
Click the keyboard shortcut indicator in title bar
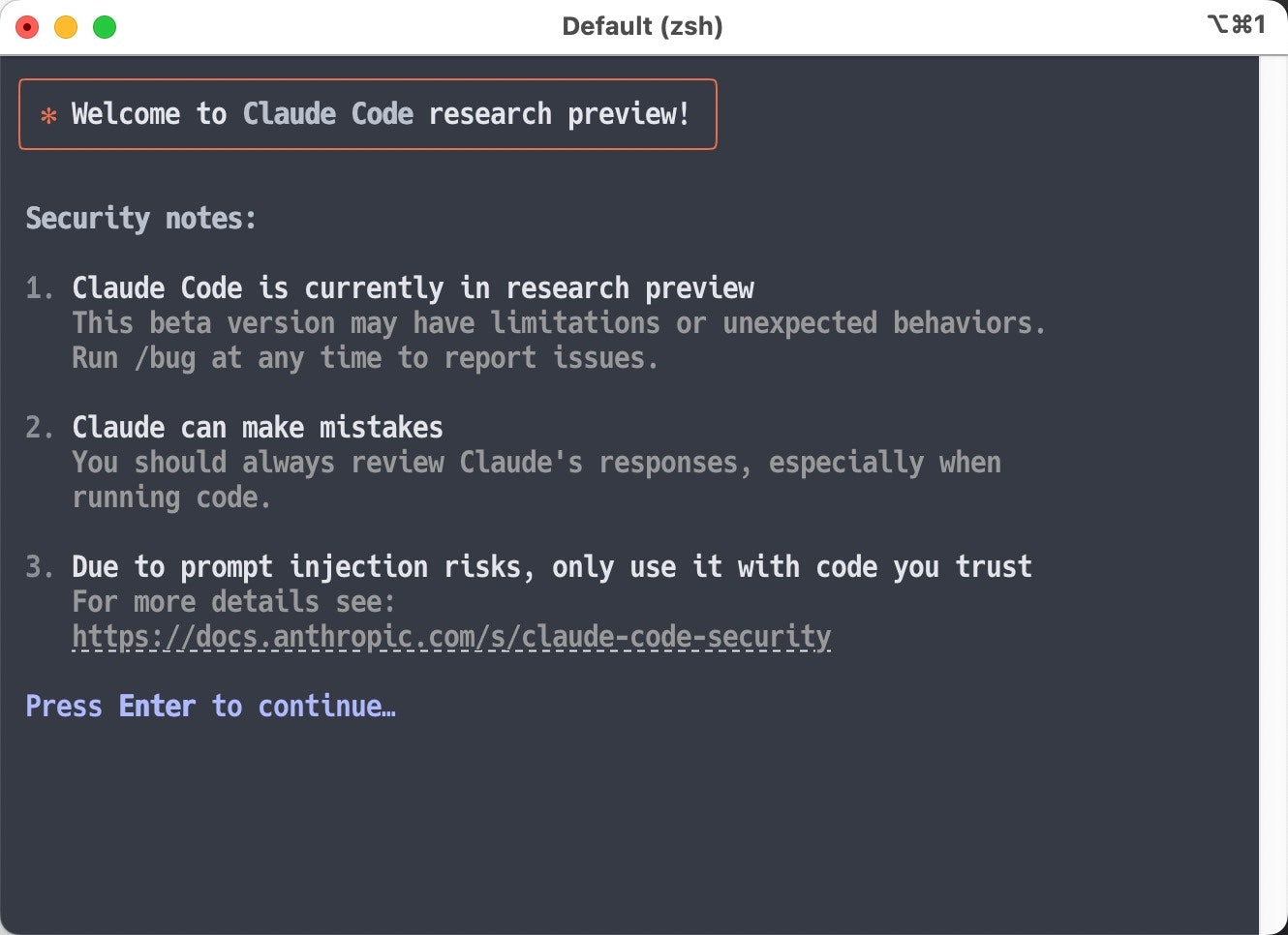pyautogui.click(x=1236, y=25)
